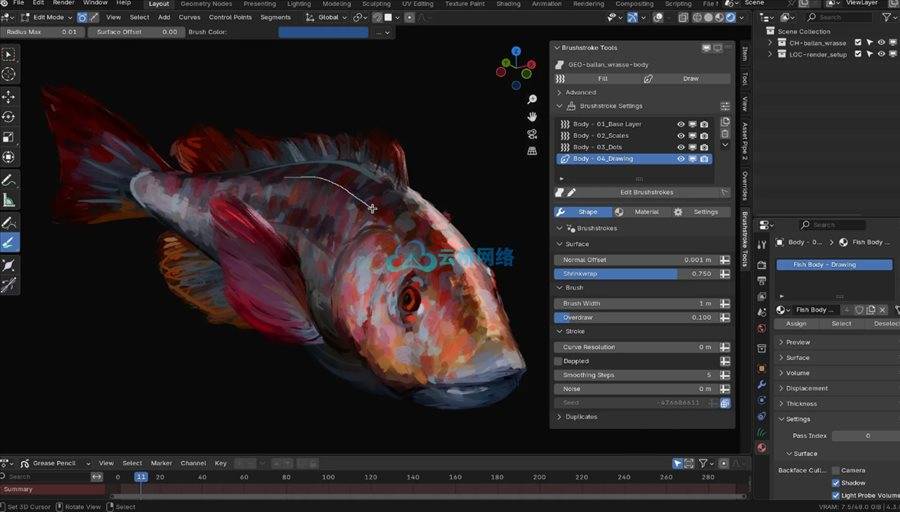This screenshot has width=900, height=512.
Task: Hide Body - 02_Scales eye icon
Action: (x=681, y=135)
